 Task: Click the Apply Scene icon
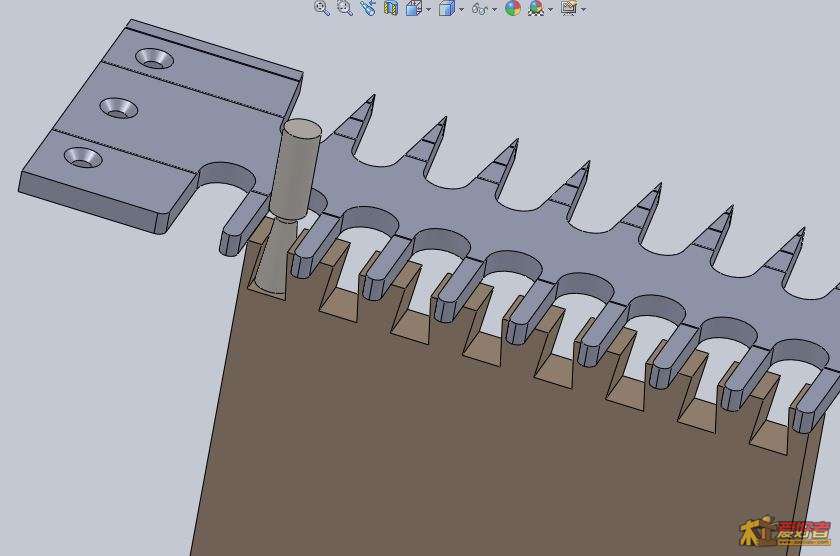536,8
